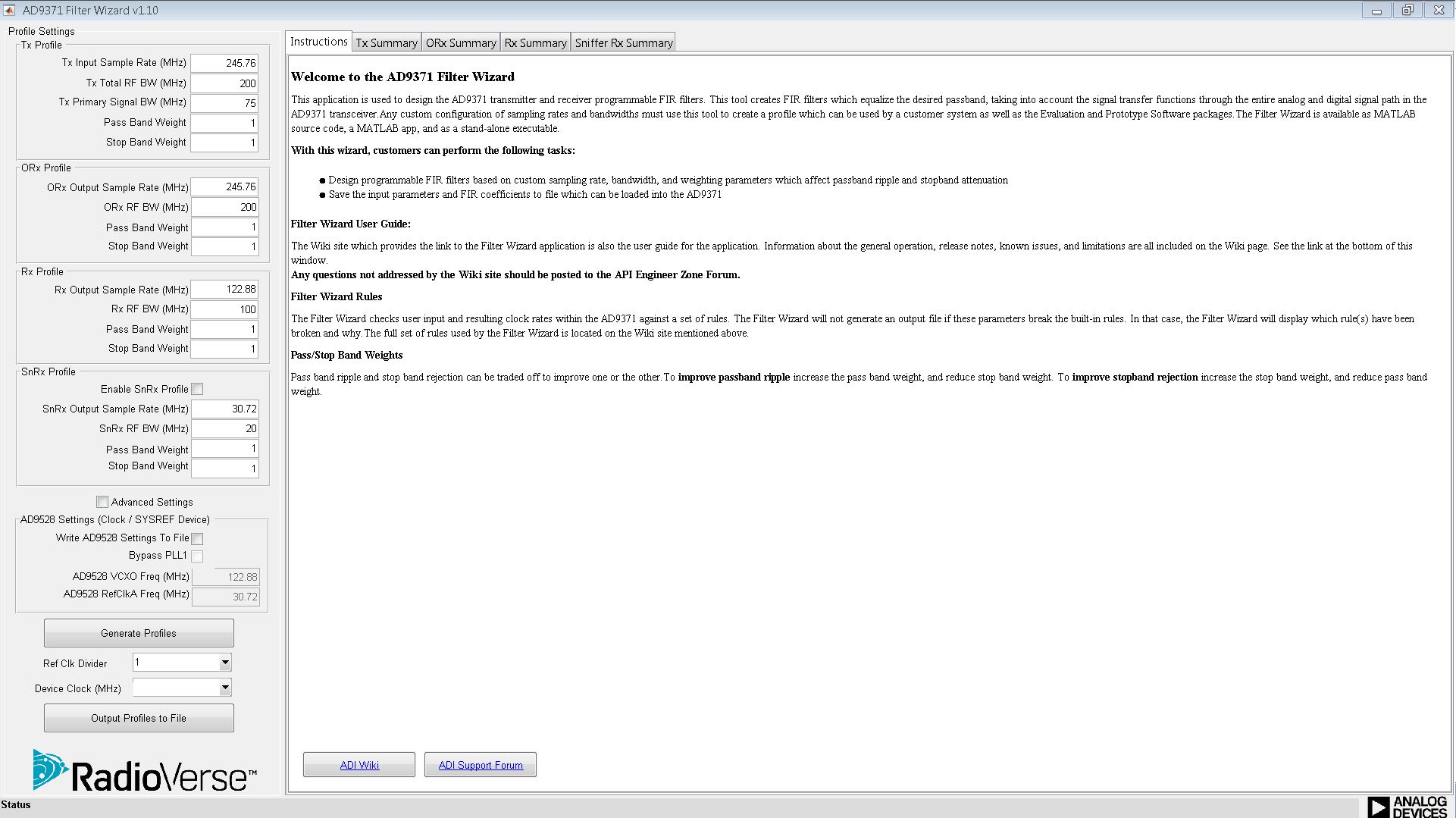Viewport: 1456px width, 818px height.
Task: Click the Rx Stop Band Weight field
Action: click(x=224, y=349)
